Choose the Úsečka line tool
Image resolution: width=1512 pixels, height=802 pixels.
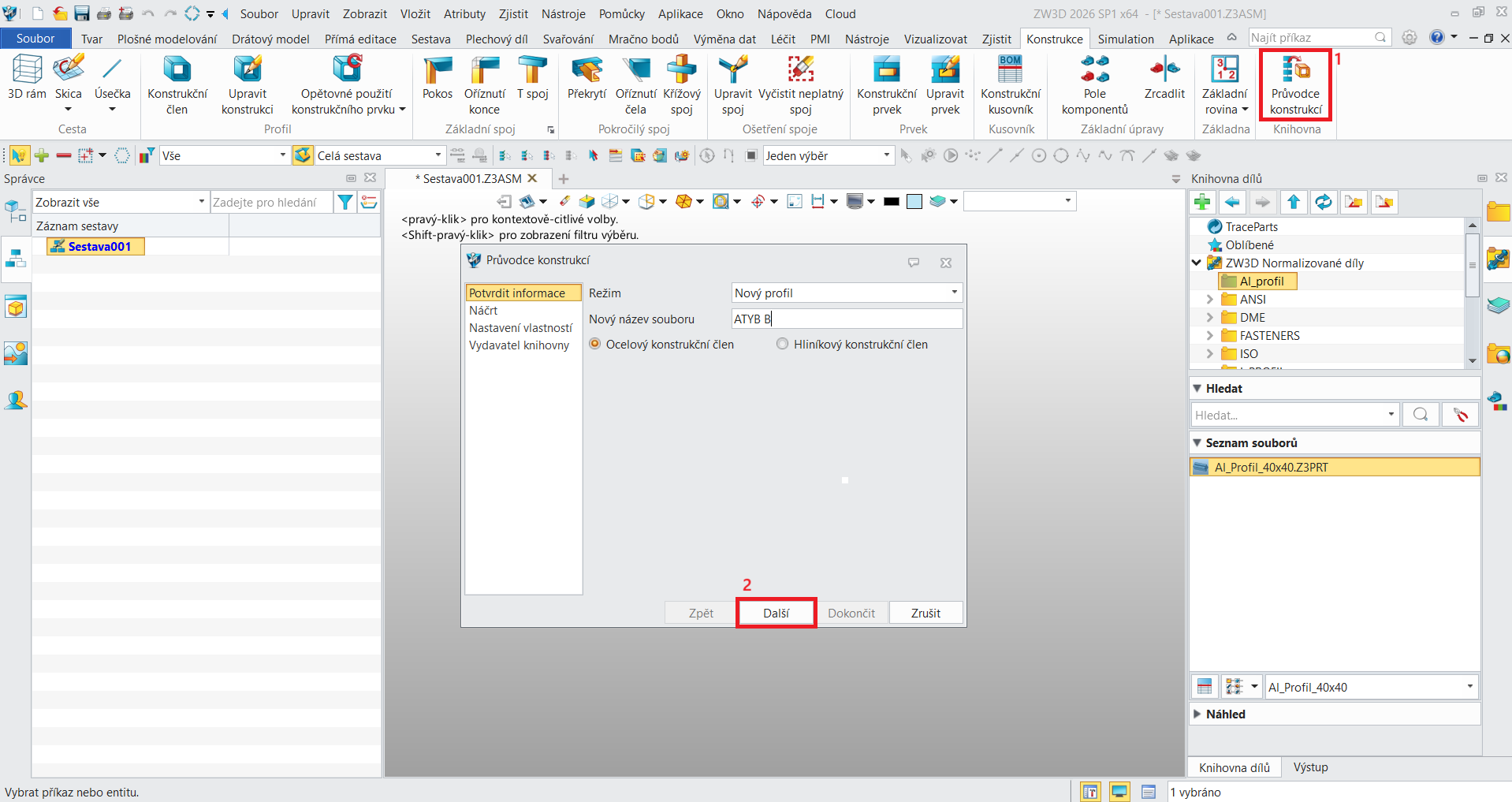coord(113,77)
